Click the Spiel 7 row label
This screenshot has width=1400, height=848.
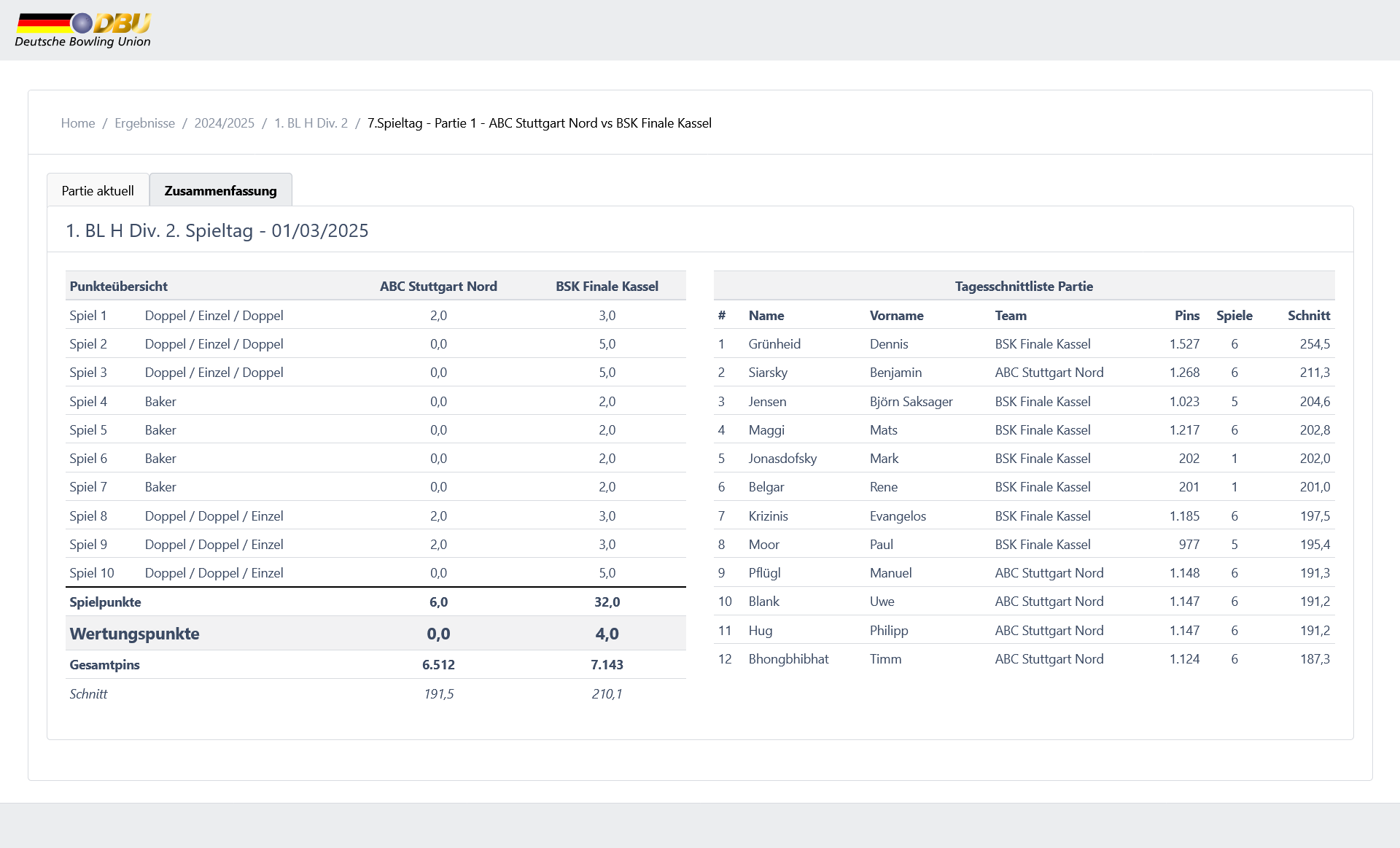pyautogui.click(x=88, y=487)
